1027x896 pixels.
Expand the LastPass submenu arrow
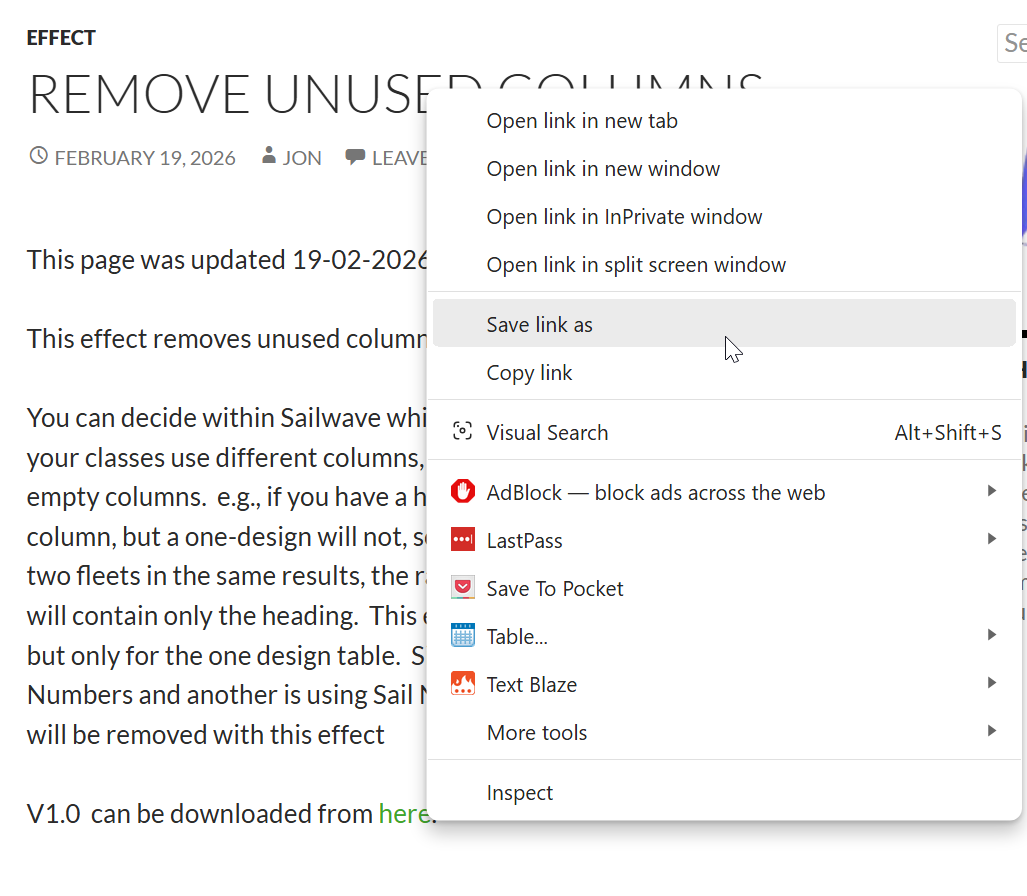(991, 539)
